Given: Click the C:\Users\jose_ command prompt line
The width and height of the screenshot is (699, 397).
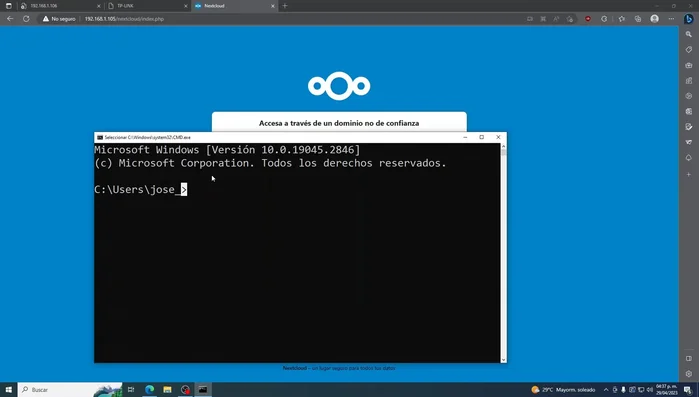Looking at the screenshot, I should (x=140, y=189).
